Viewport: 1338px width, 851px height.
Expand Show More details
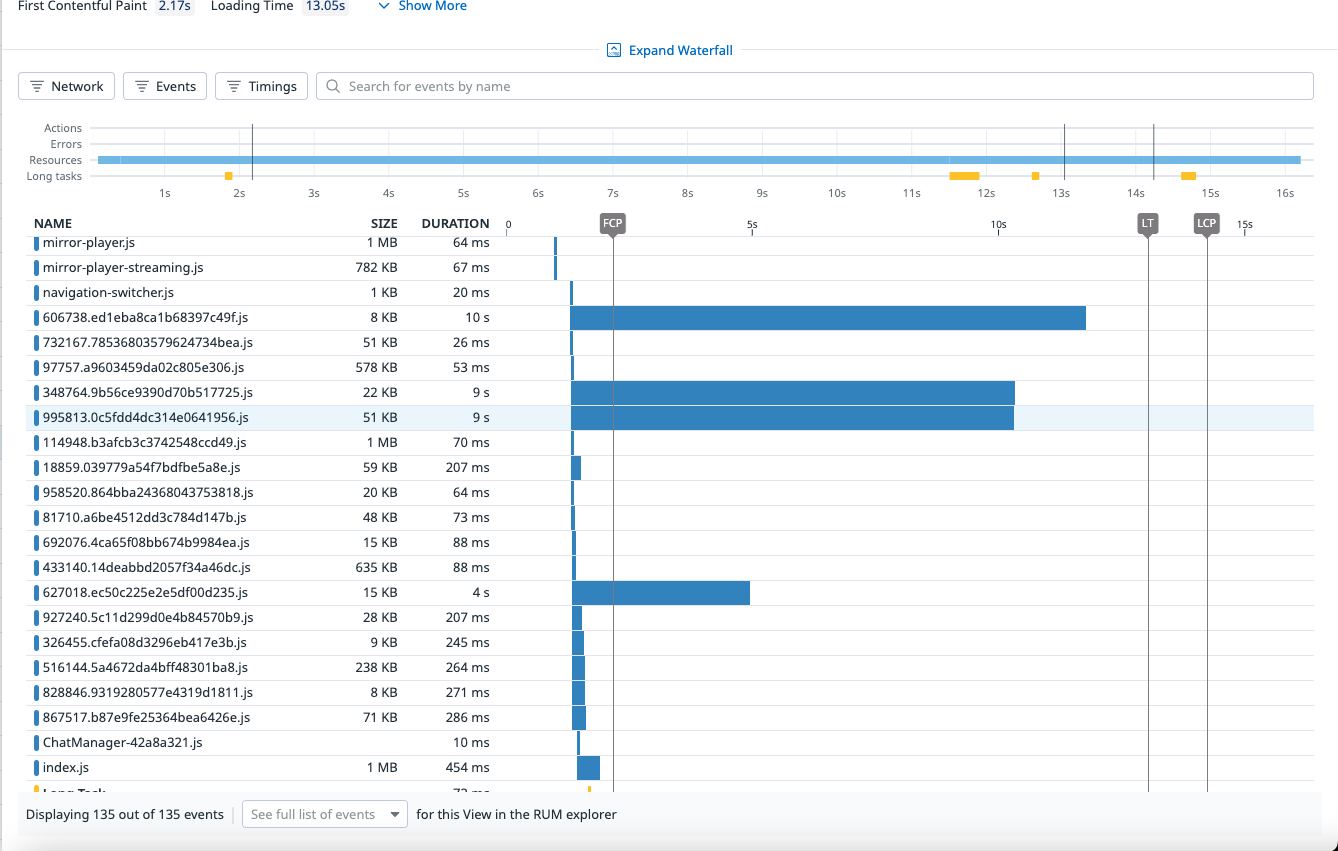point(422,6)
